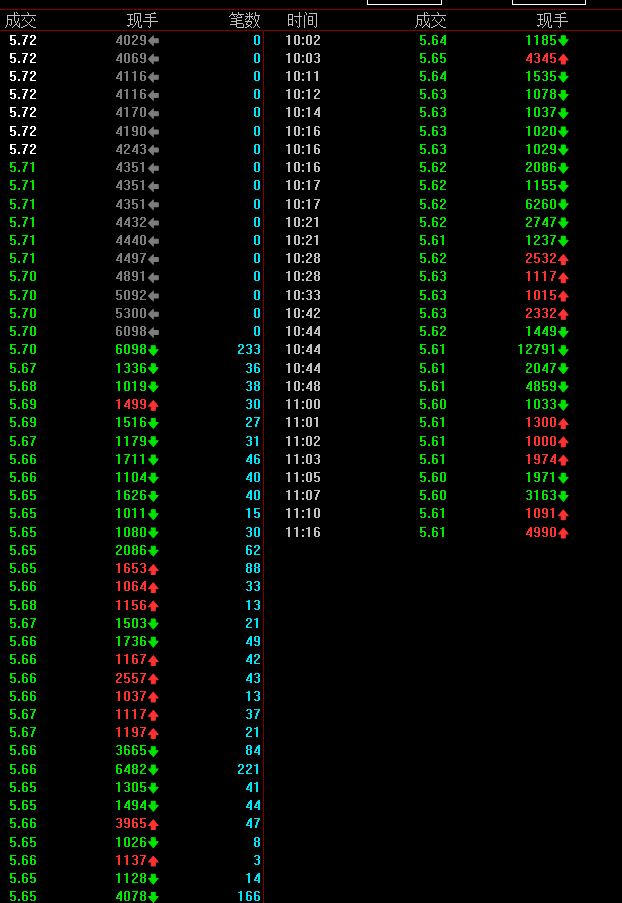Select the 62 trade count entry
This screenshot has height=903, width=622.
coord(253,550)
